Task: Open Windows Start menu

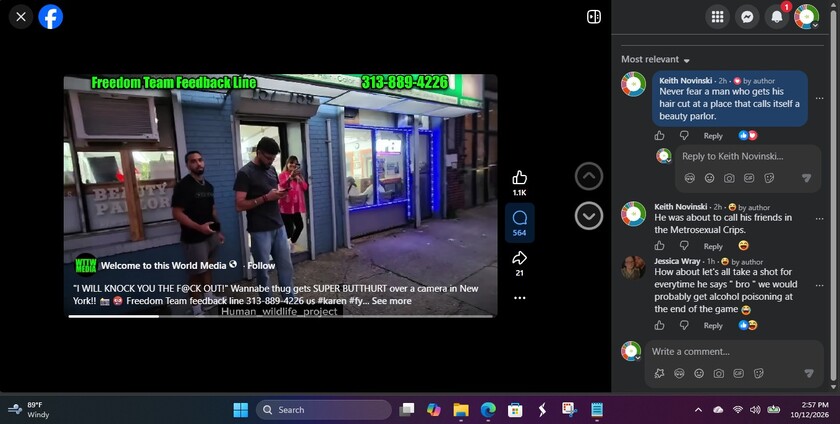Action: click(x=241, y=410)
